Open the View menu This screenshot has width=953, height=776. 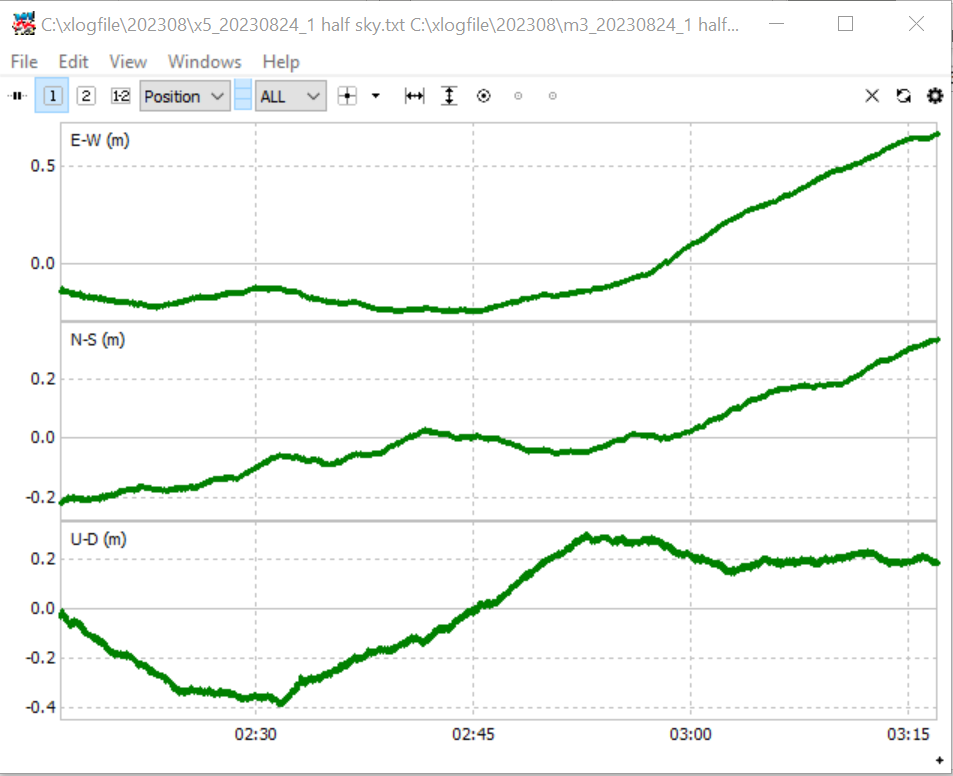click(x=128, y=62)
